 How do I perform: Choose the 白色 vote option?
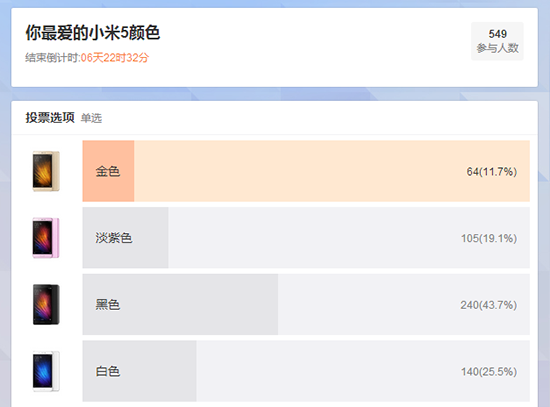306,371
